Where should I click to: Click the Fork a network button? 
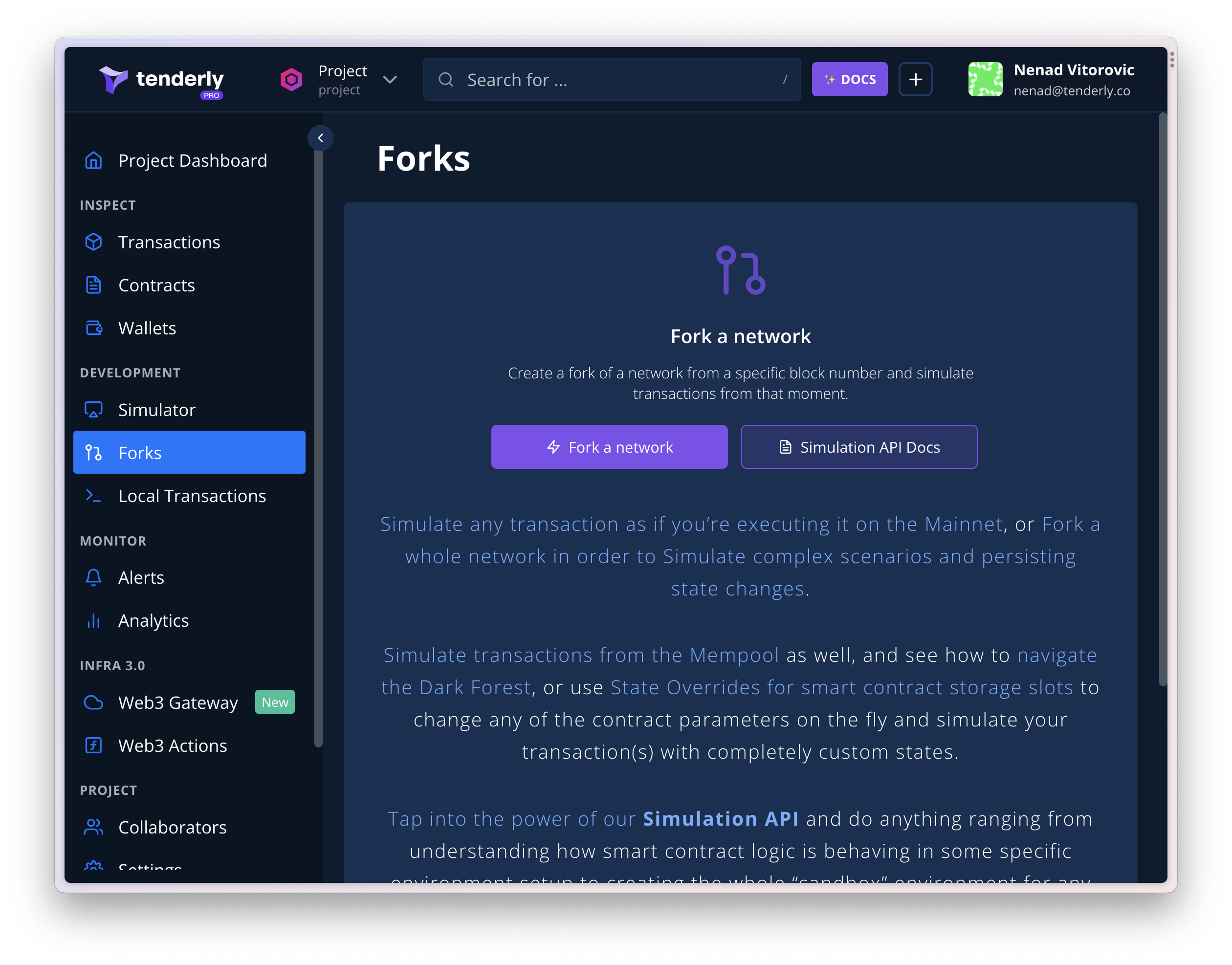(611, 447)
